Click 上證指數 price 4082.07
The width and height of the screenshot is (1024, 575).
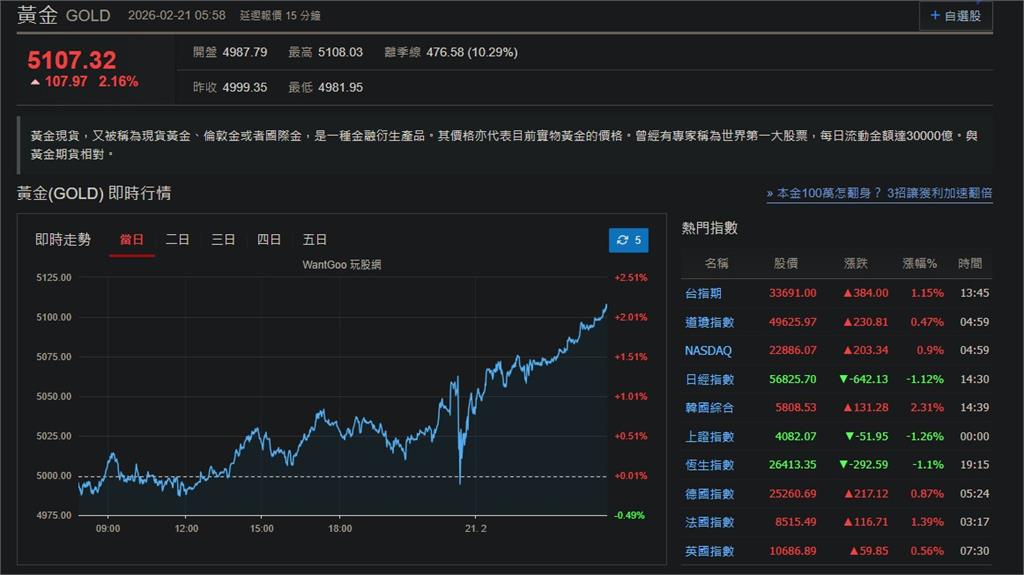(x=795, y=436)
